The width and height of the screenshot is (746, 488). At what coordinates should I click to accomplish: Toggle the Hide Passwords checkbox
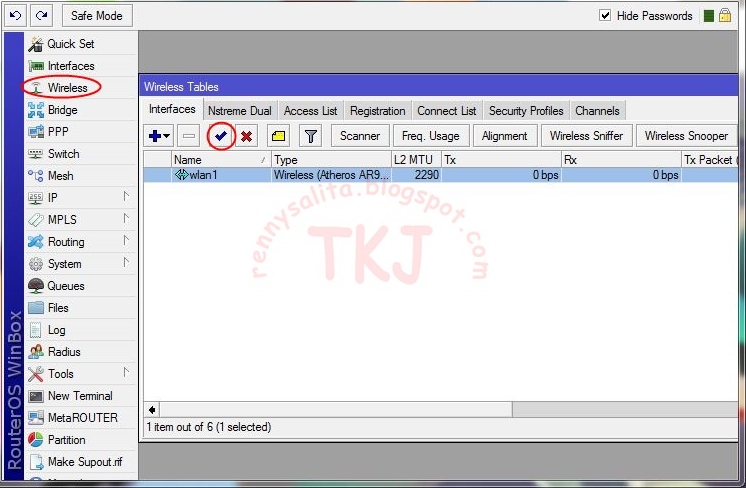[x=605, y=15]
